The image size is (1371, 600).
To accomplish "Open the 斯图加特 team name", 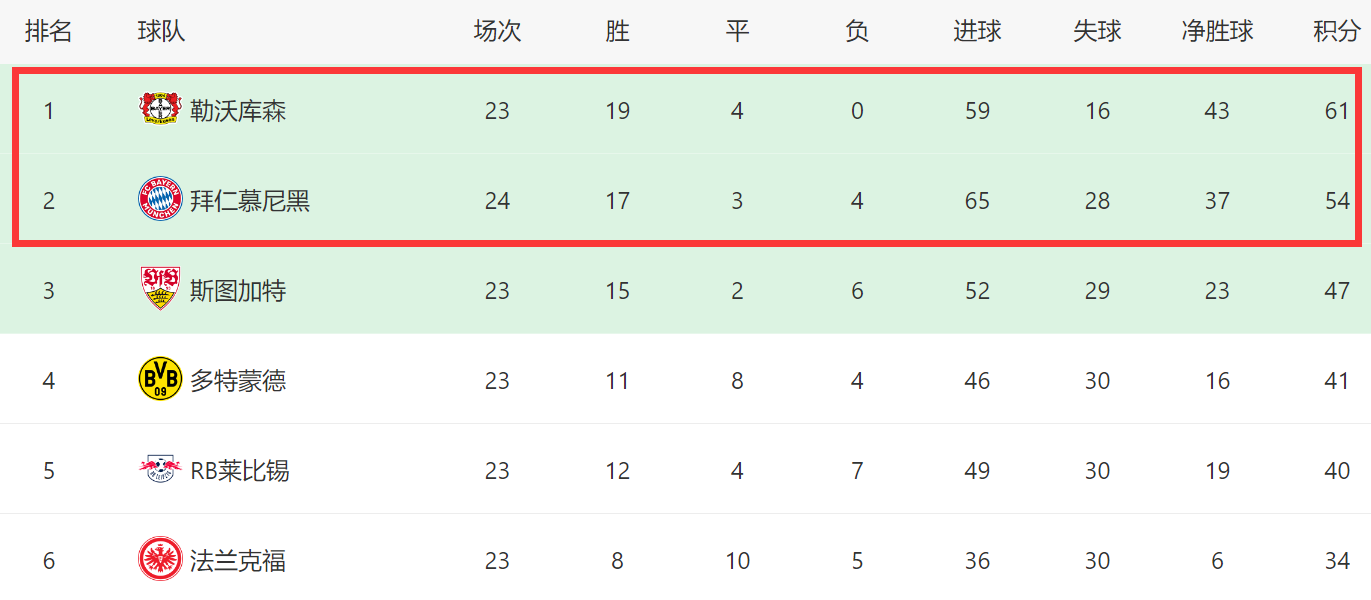I will point(238,291).
